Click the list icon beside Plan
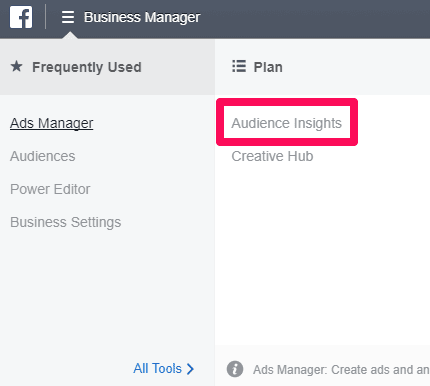 pos(239,66)
